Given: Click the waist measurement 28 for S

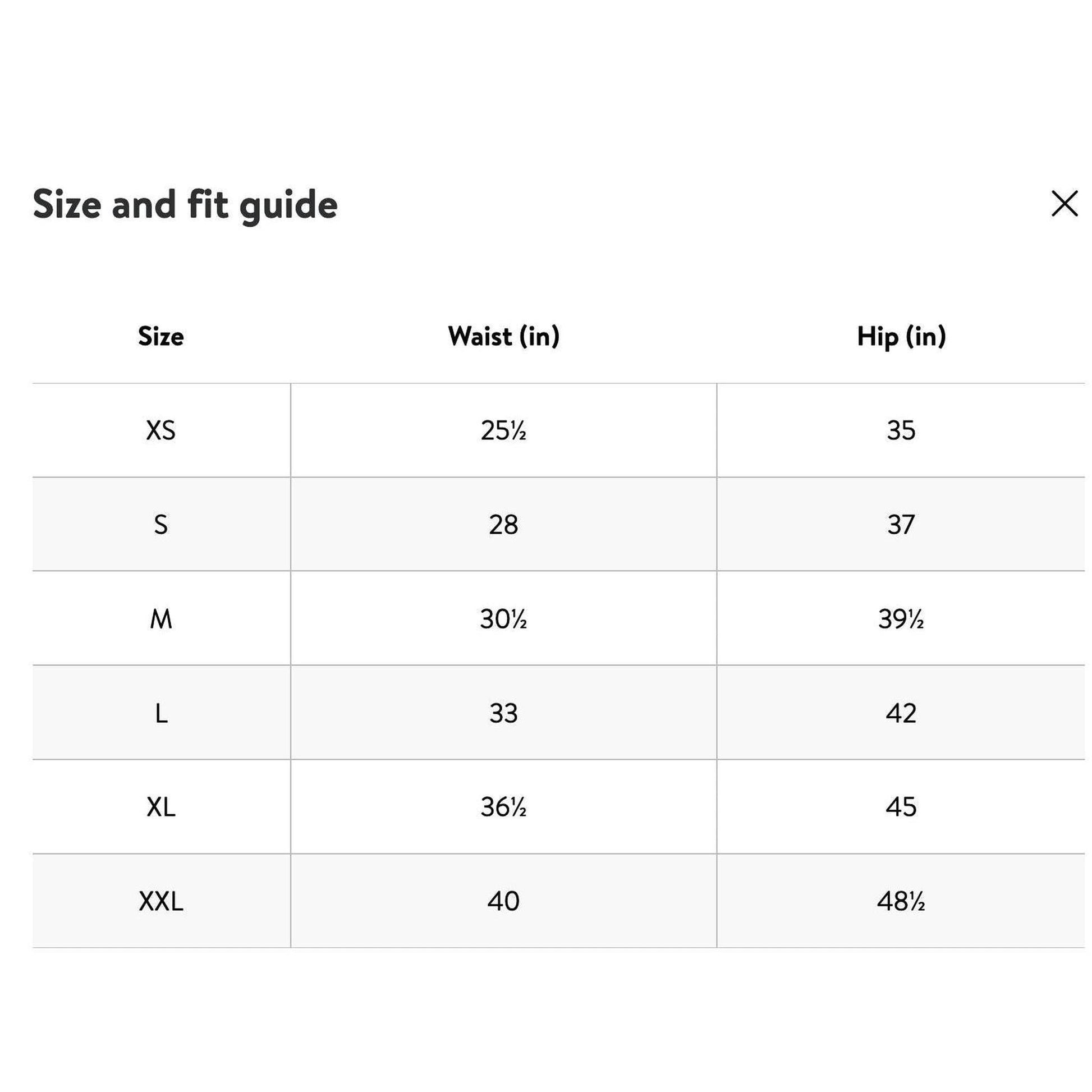Looking at the screenshot, I should (x=505, y=525).
